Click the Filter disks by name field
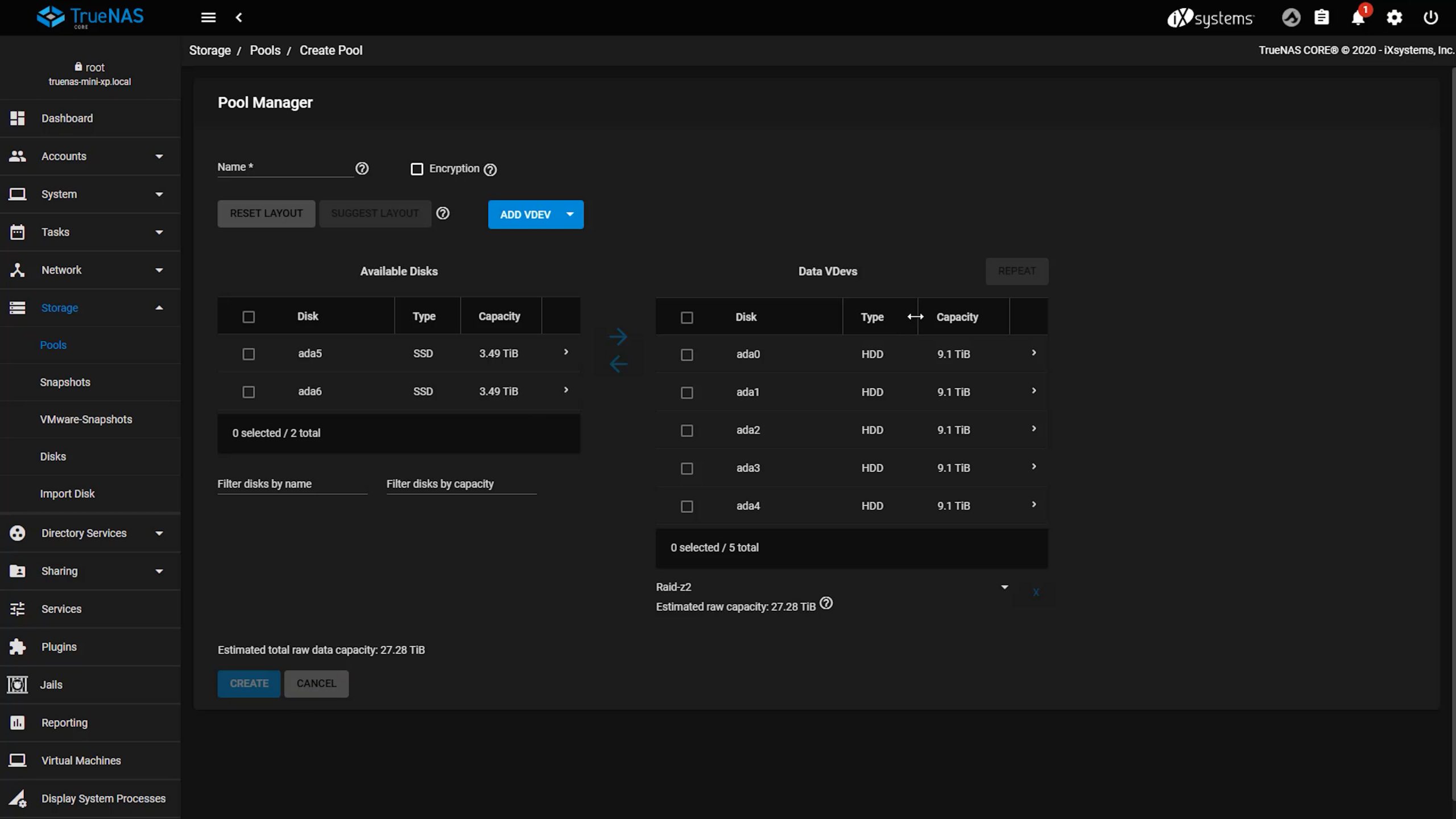 click(292, 484)
